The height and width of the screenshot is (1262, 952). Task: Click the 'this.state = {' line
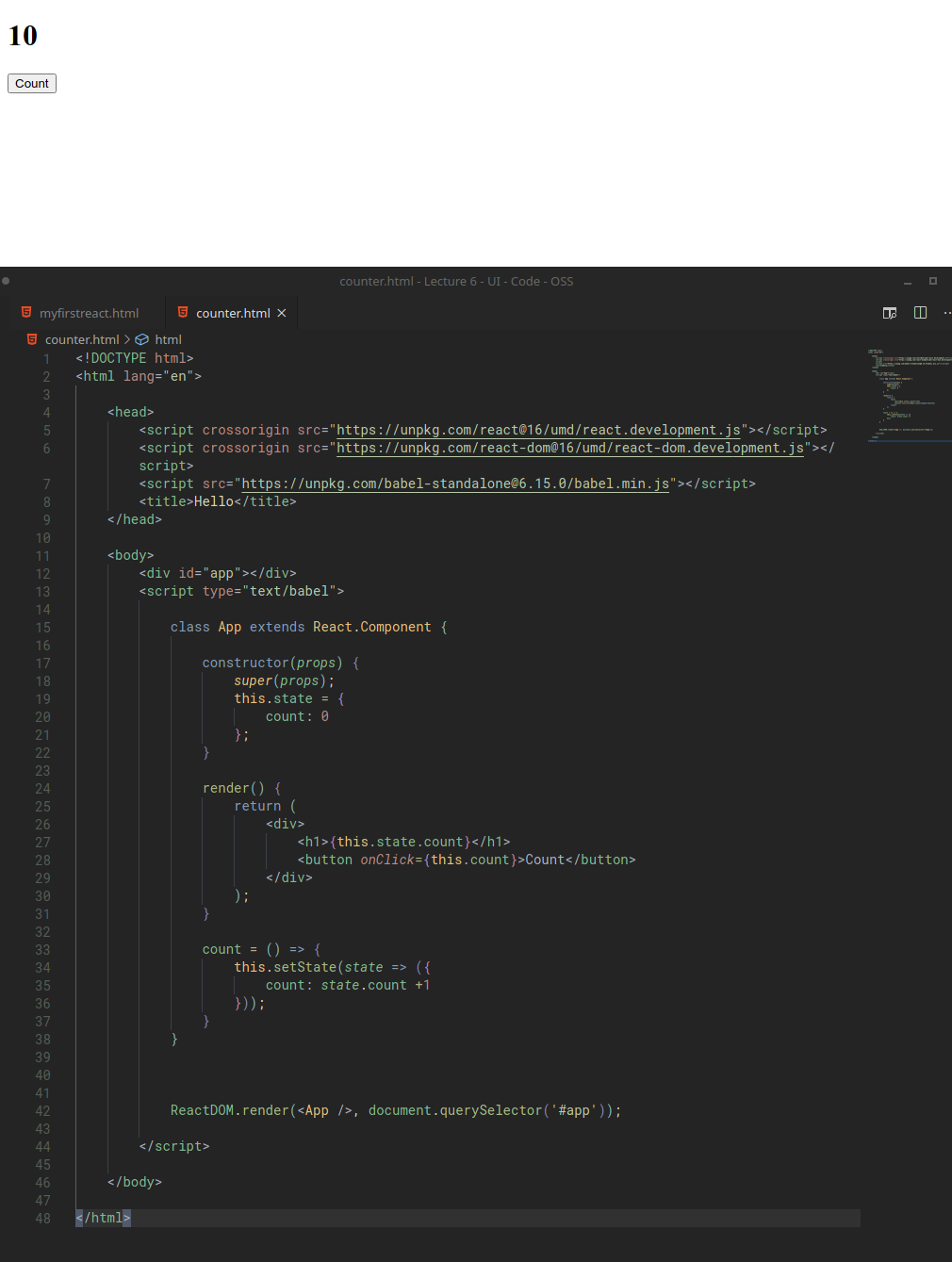tap(289, 698)
